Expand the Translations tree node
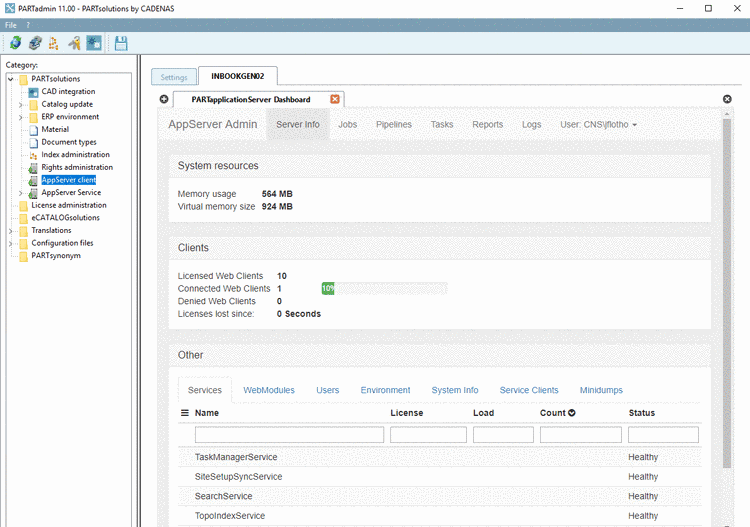Image resolution: width=750 pixels, height=527 pixels. pyautogui.click(x=11, y=231)
